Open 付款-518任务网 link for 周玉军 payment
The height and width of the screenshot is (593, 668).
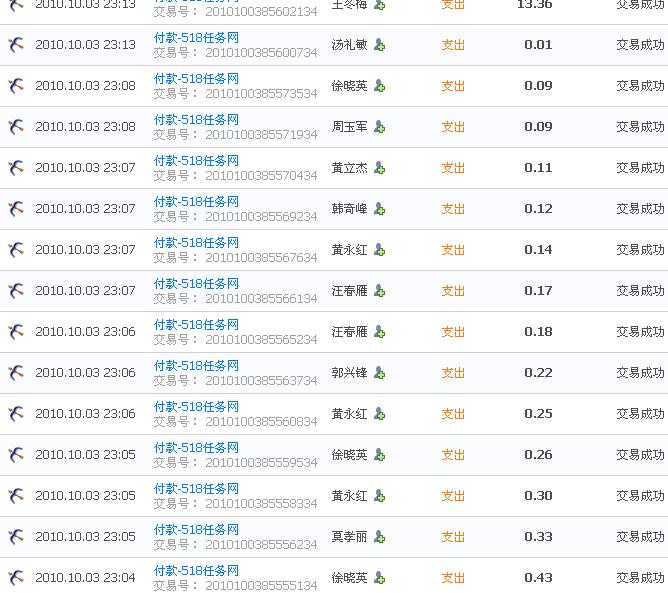[x=196, y=120]
